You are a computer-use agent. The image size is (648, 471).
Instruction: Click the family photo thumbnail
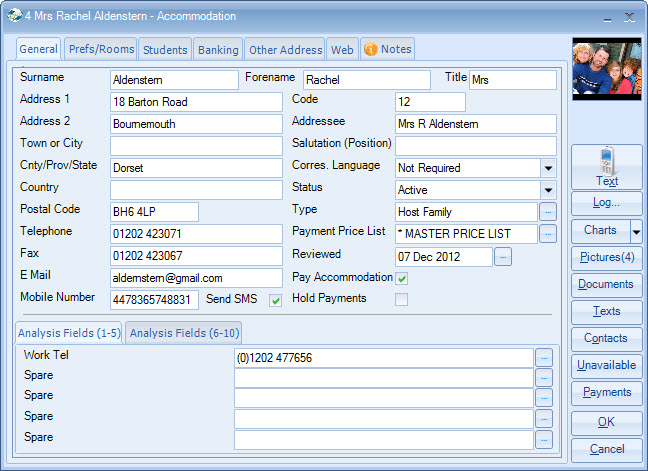607,69
